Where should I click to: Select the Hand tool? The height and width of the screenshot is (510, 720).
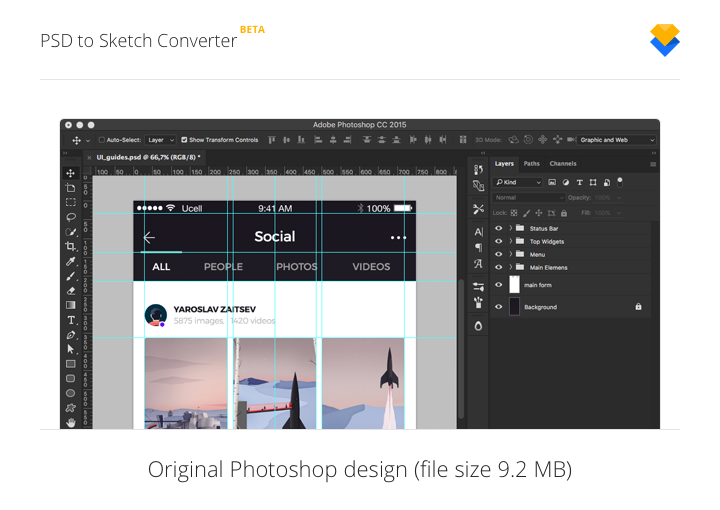(70, 423)
